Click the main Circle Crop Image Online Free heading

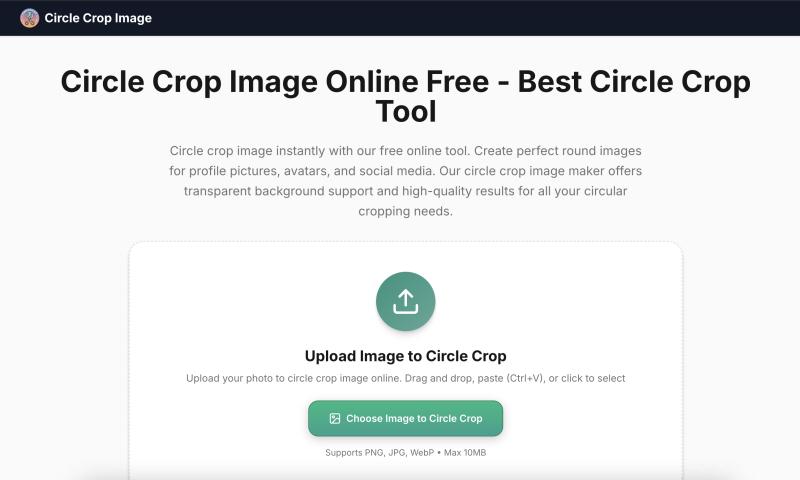pos(406,96)
